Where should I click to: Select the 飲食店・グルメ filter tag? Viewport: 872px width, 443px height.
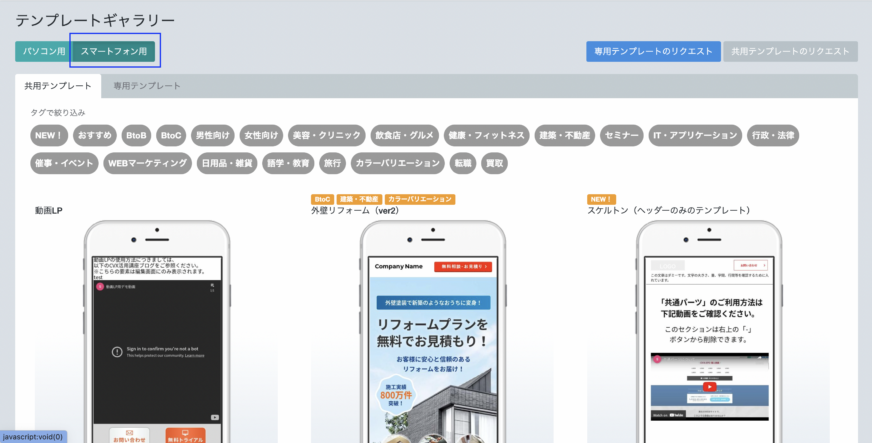tap(404, 135)
